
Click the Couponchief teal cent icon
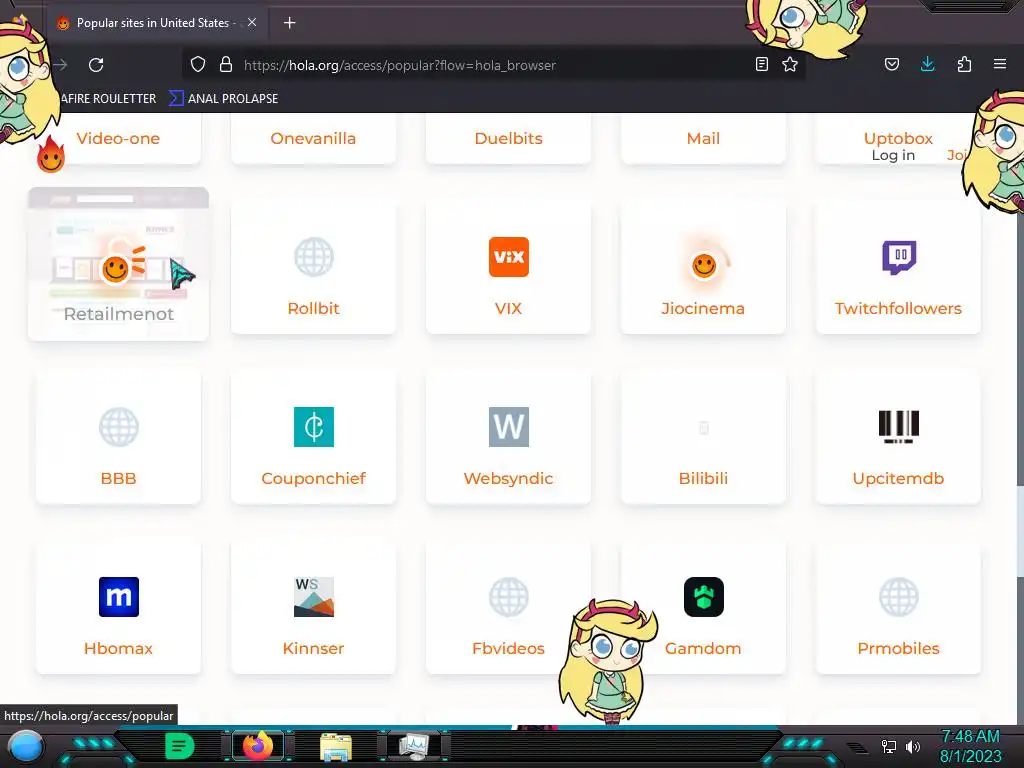313,426
